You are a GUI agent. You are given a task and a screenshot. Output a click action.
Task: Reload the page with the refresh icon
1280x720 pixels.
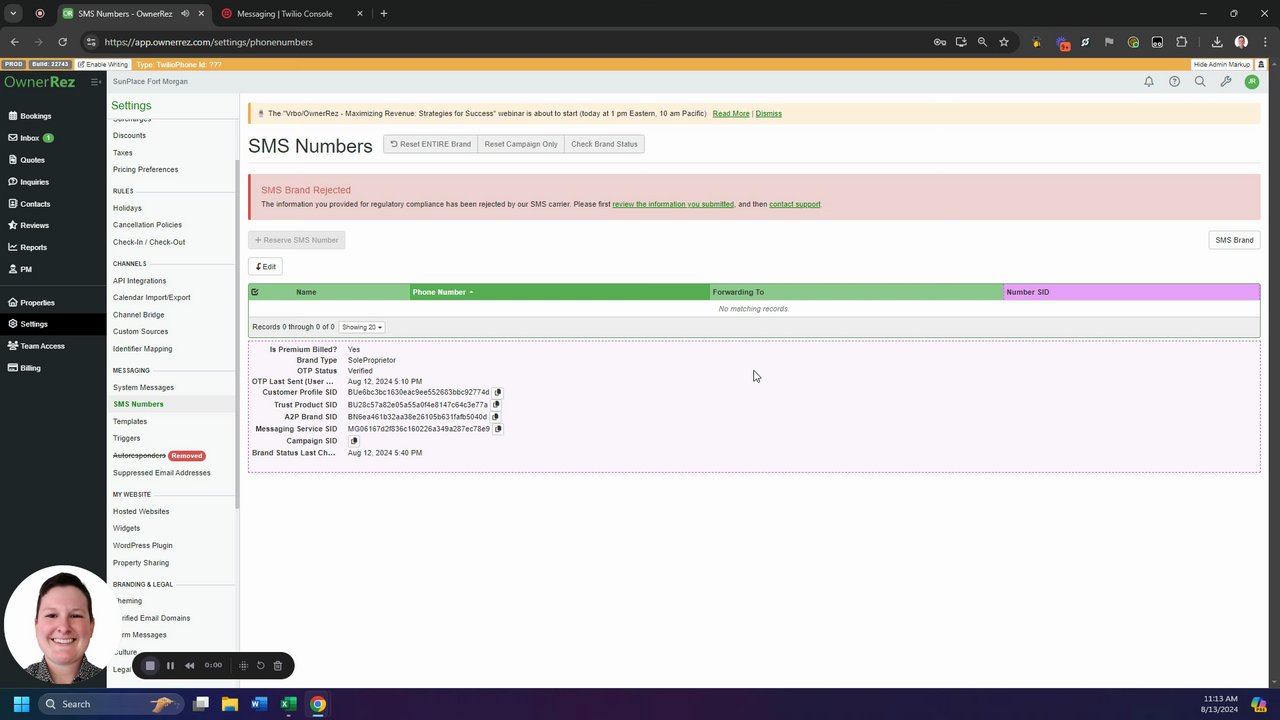coord(62,42)
